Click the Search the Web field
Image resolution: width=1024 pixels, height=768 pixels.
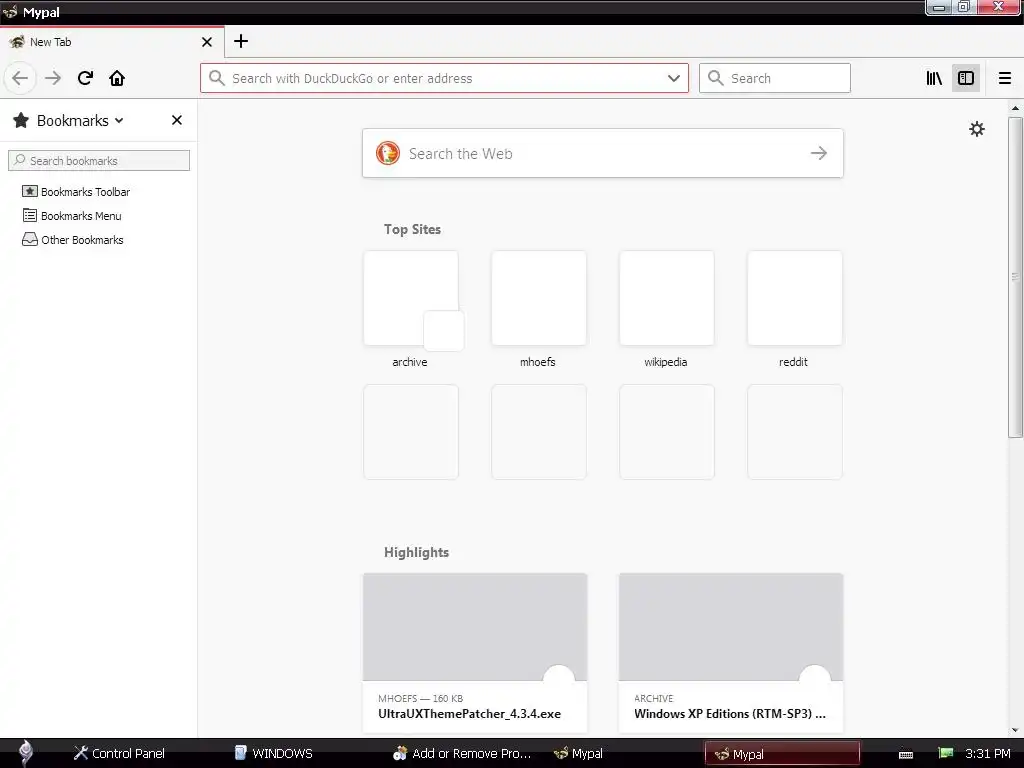603,153
